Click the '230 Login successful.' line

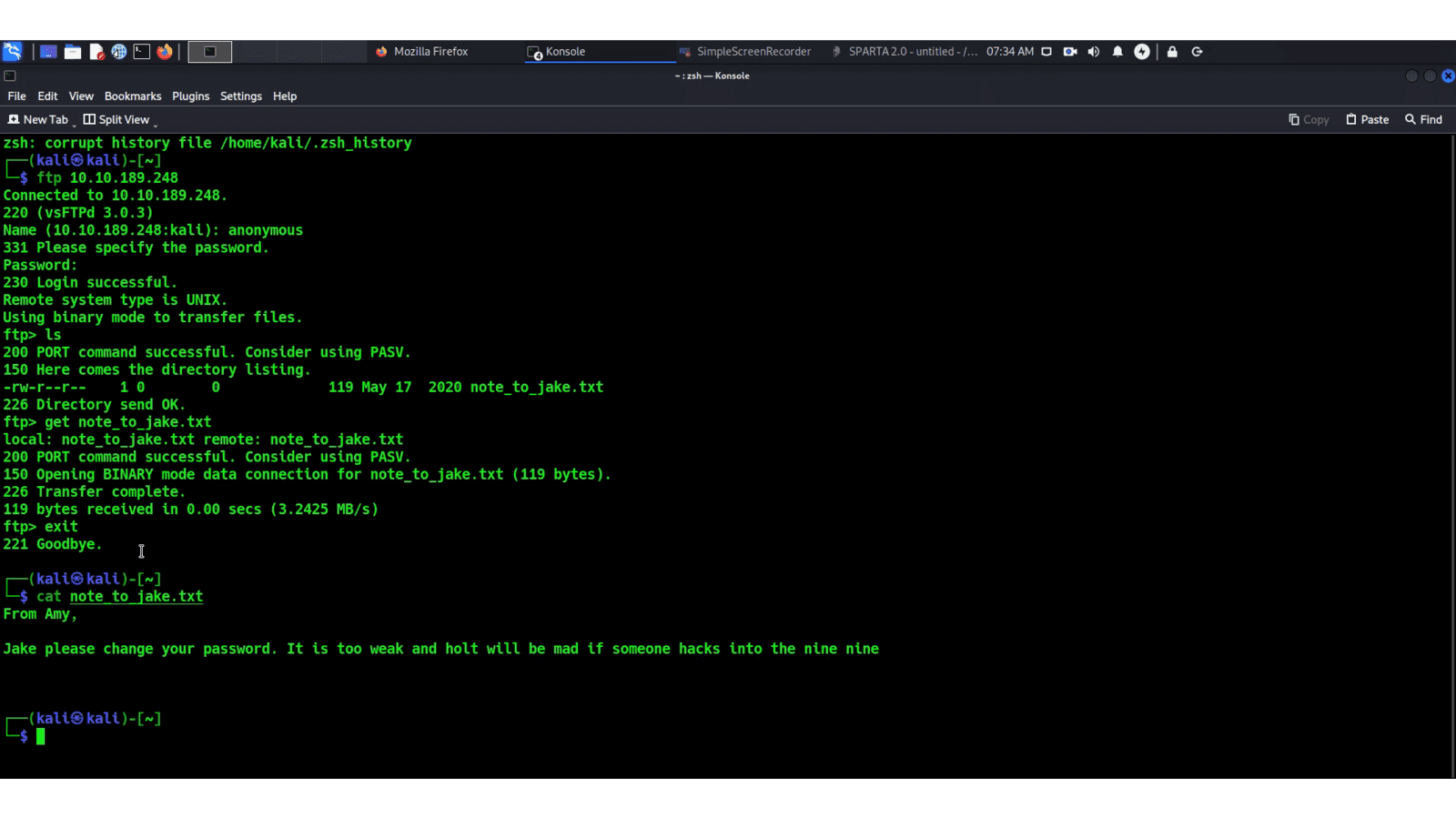(90, 283)
